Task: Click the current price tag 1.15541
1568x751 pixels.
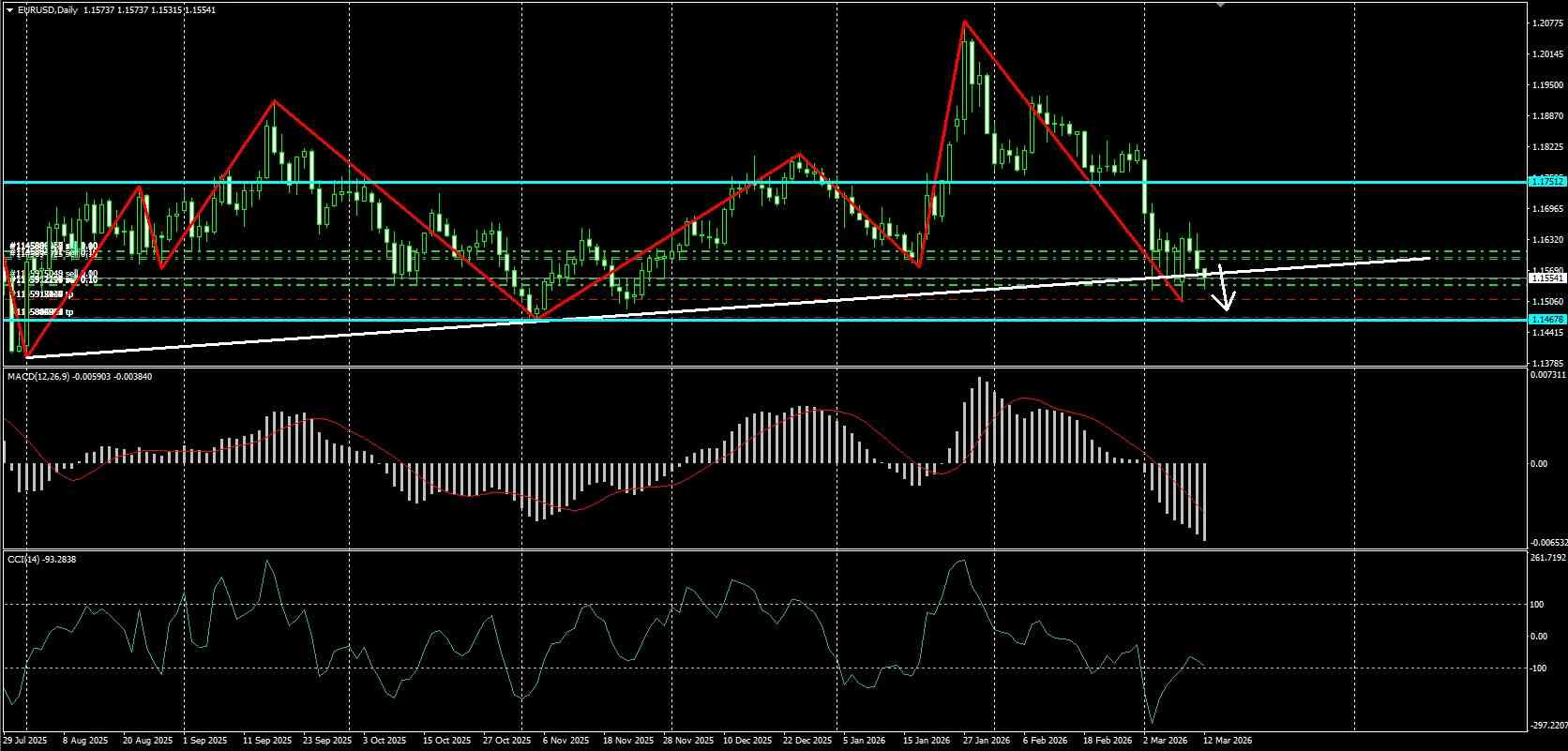Action: 1546,278
